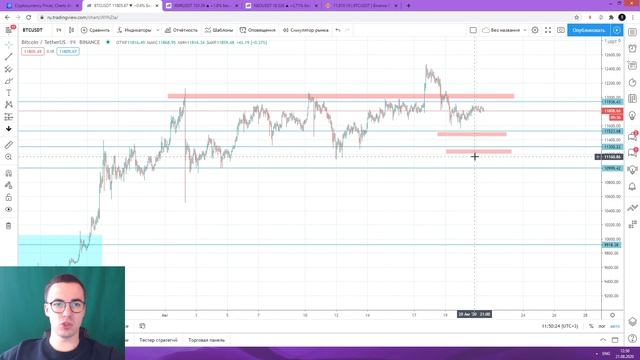Delete drawings with trash can icon

coord(9,226)
